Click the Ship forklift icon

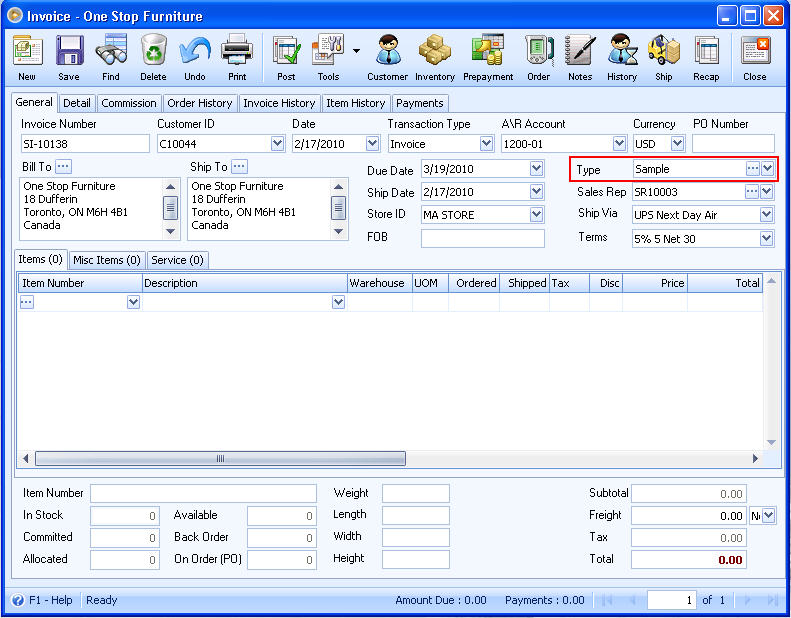pyautogui.click(x=664, y=51)
